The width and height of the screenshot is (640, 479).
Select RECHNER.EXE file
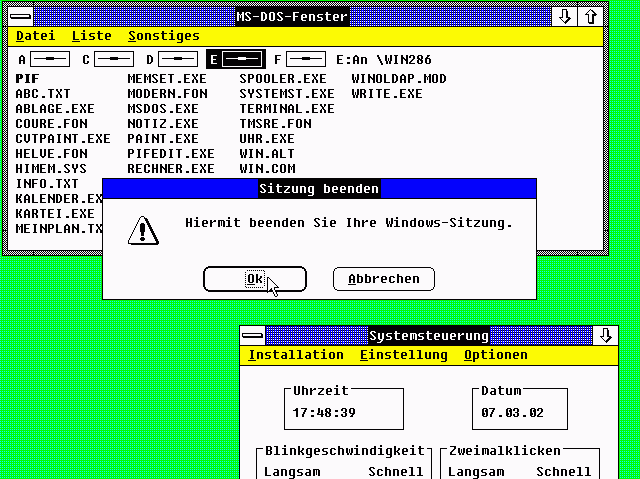point(171,169)
